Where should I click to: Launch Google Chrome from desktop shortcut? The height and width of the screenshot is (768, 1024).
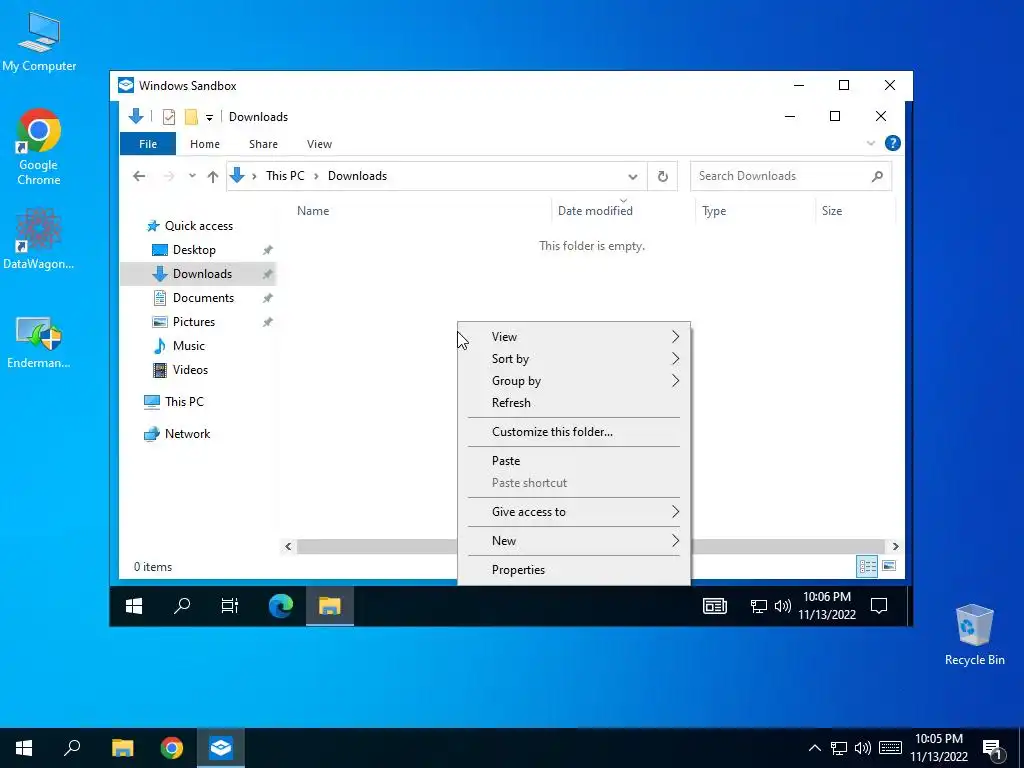pos(39,147)
